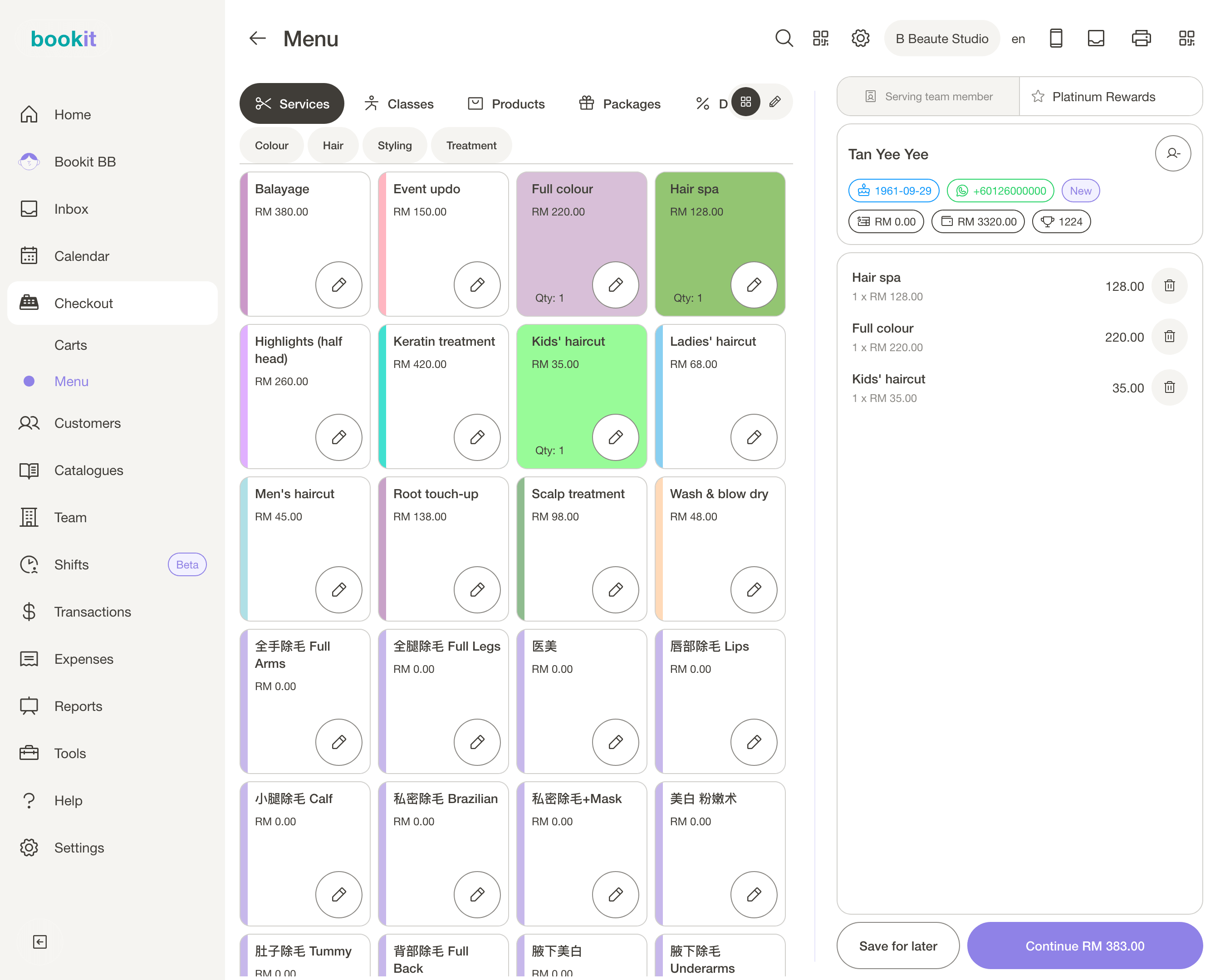Viewport: 1225px width, 980px height.
Task: Click the search magnifier icon
Action: coord(784,39)
